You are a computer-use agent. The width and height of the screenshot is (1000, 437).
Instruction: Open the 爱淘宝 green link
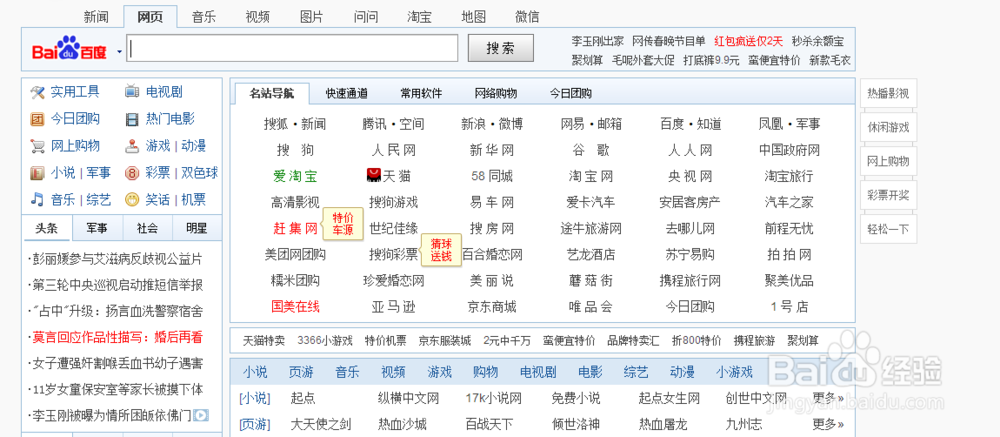[295, 176]
